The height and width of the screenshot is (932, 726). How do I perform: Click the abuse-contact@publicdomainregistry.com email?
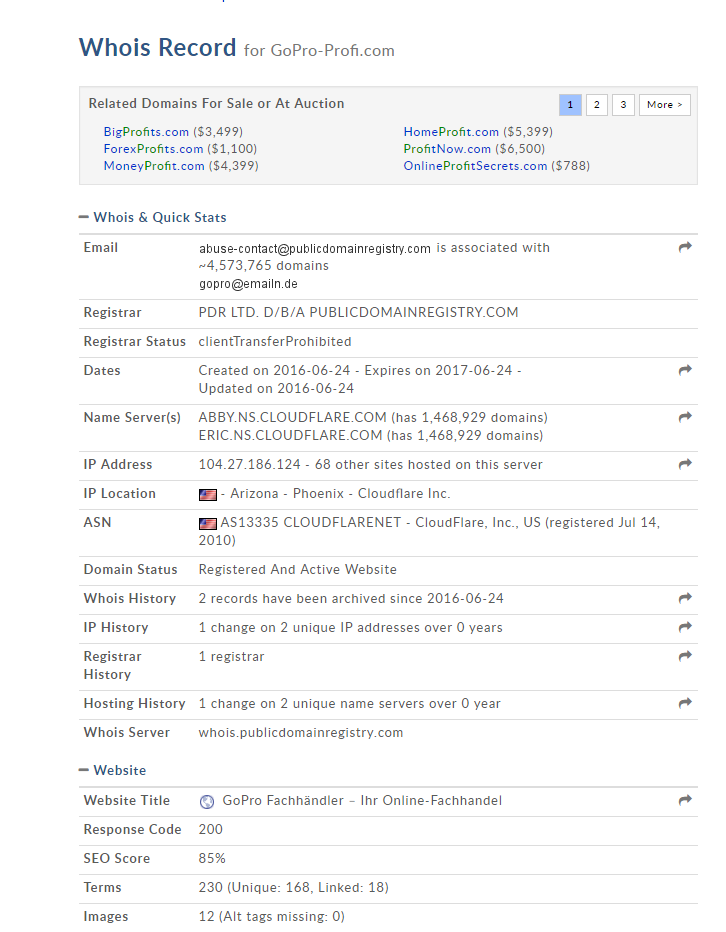(x=315, y=248)
